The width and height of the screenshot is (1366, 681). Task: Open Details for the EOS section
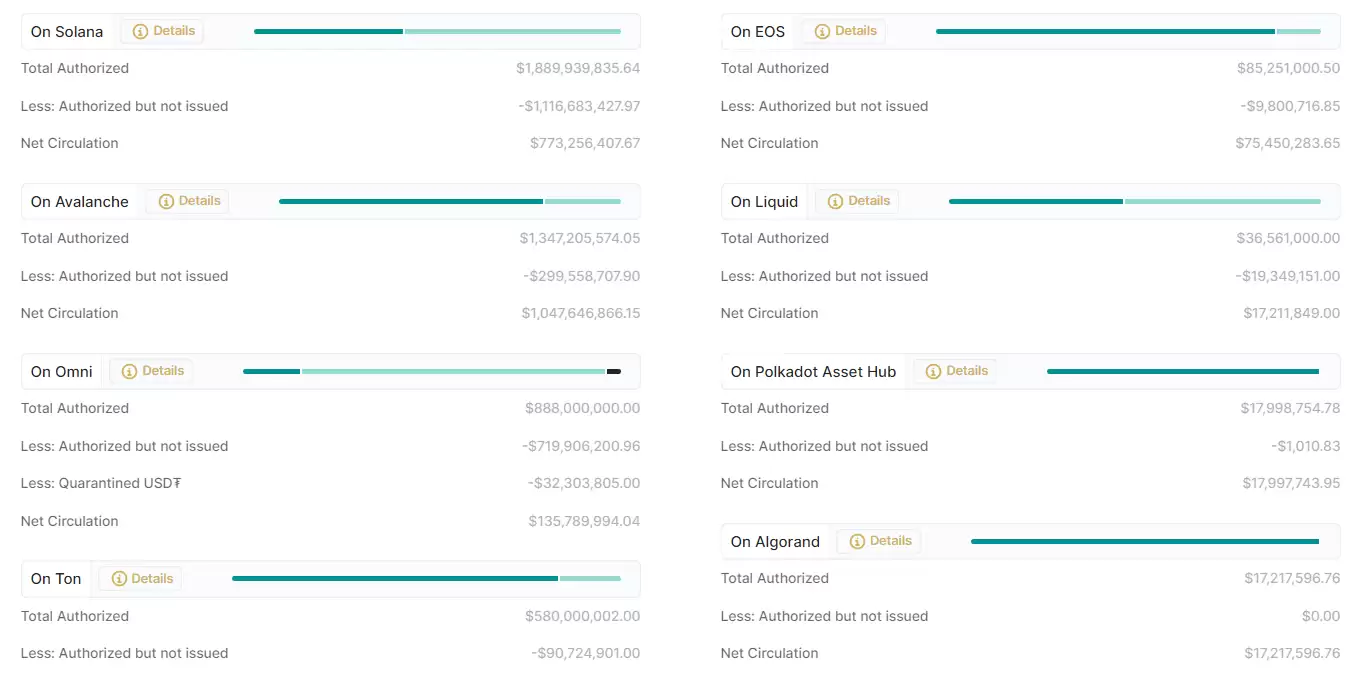(x=843, y=31)
